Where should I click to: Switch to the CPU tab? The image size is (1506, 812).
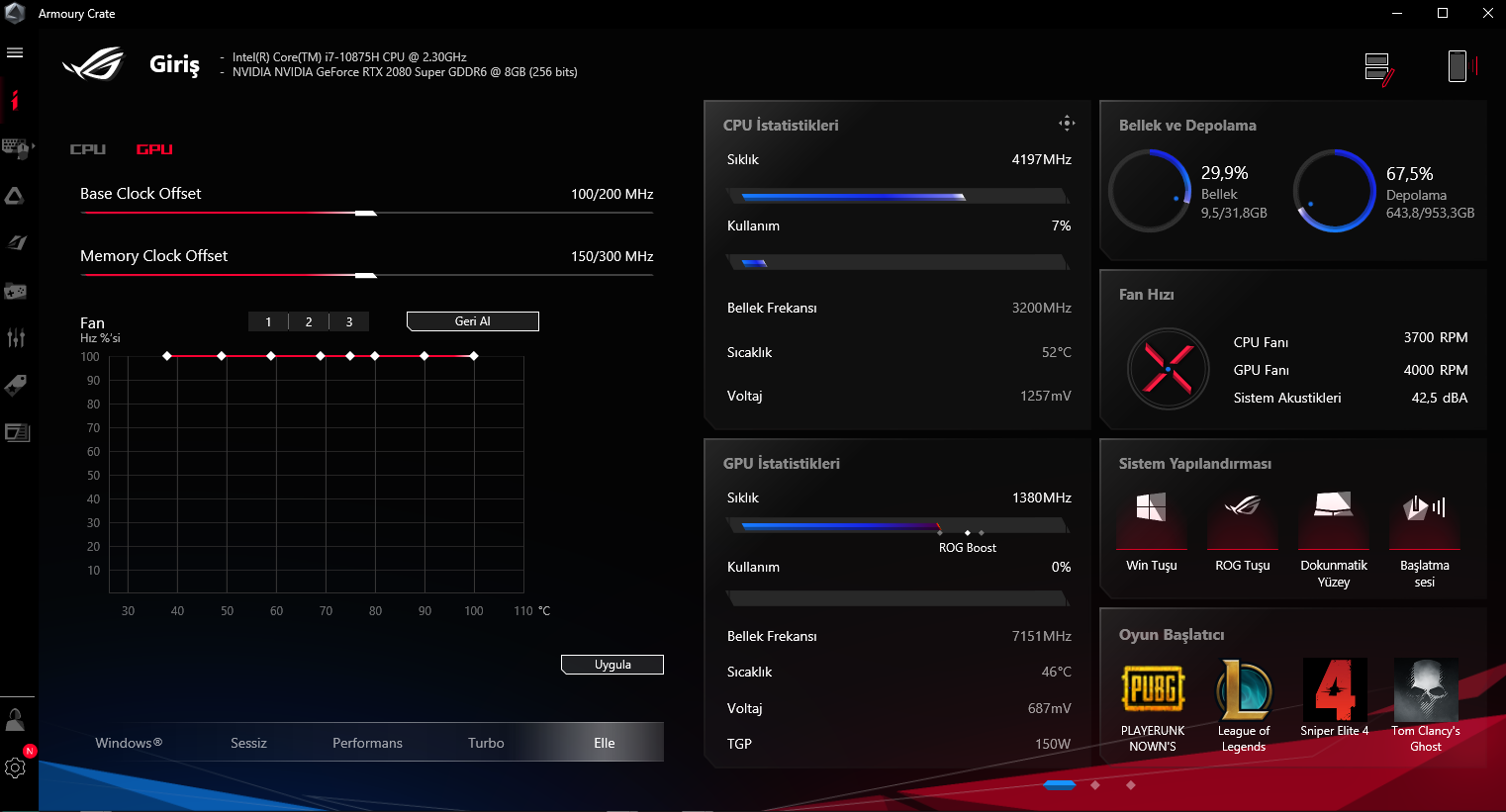[x=88, y=149]
